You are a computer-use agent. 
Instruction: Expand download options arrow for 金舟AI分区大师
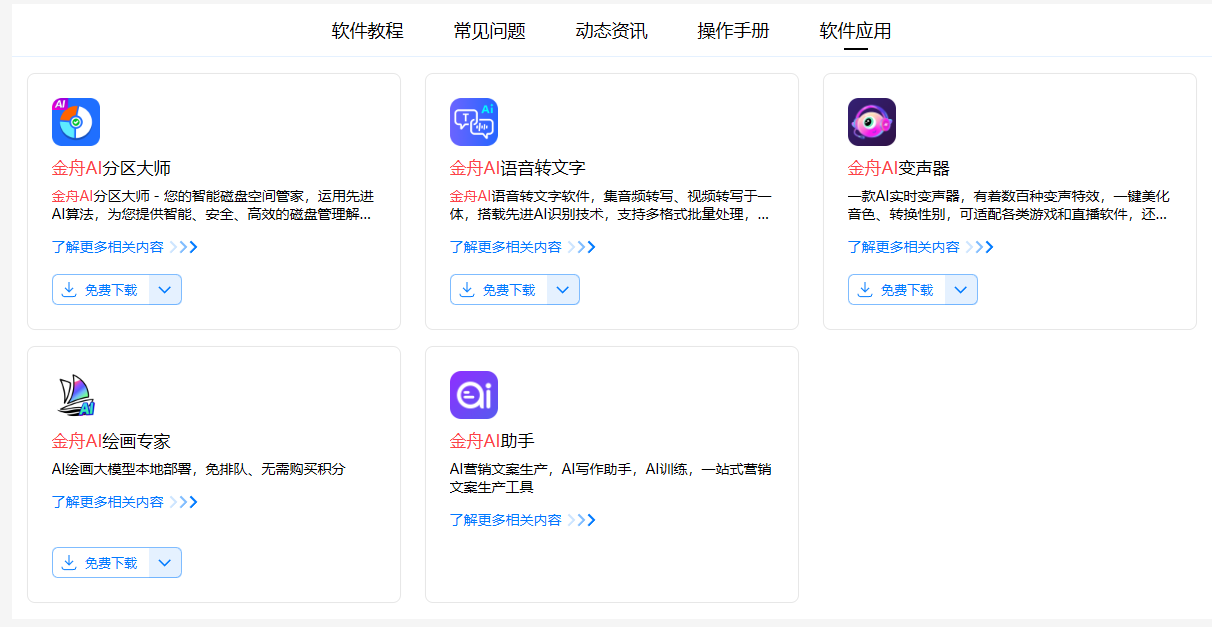pyautogui.click(x=165, y=290)
